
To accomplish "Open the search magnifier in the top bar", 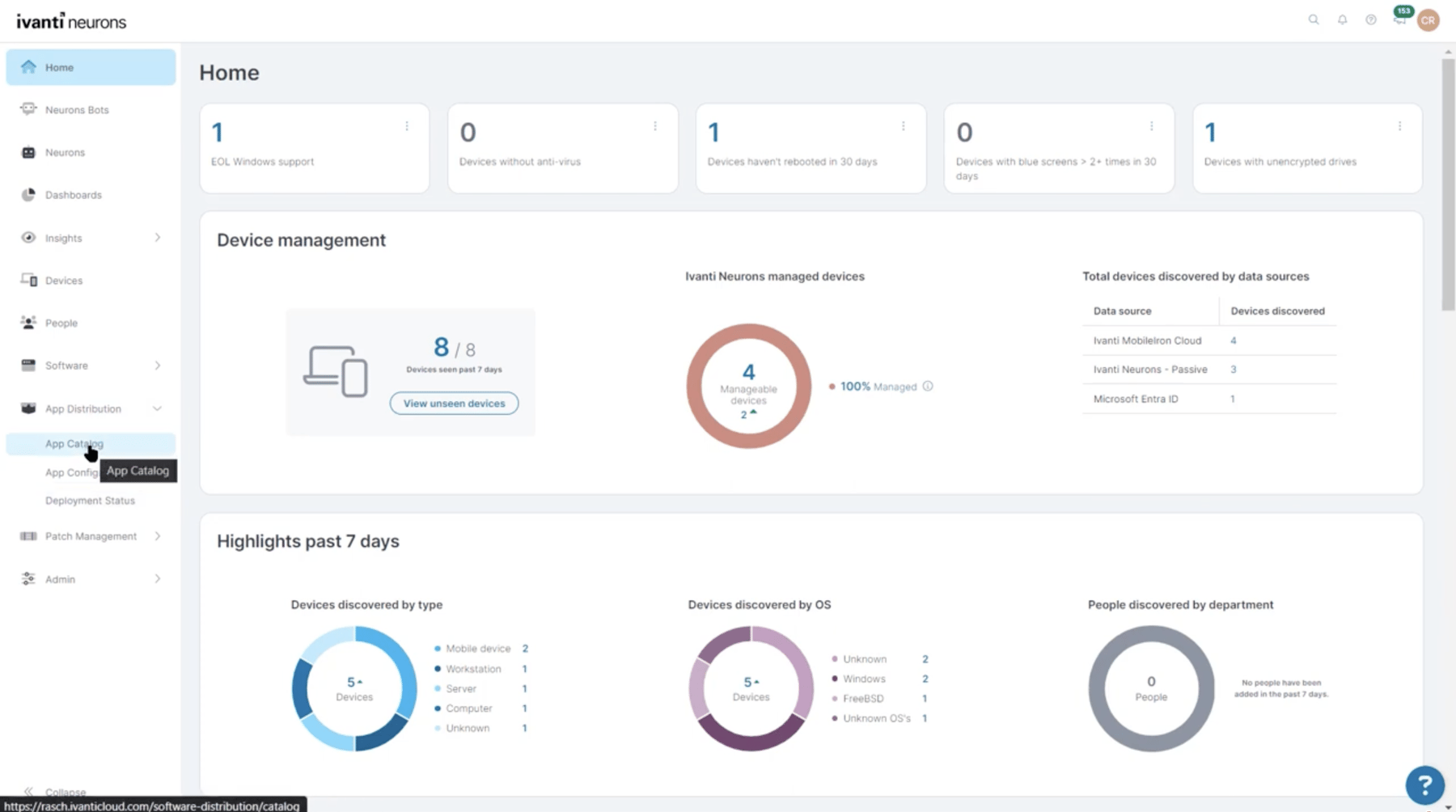I will pos(1314,19).
